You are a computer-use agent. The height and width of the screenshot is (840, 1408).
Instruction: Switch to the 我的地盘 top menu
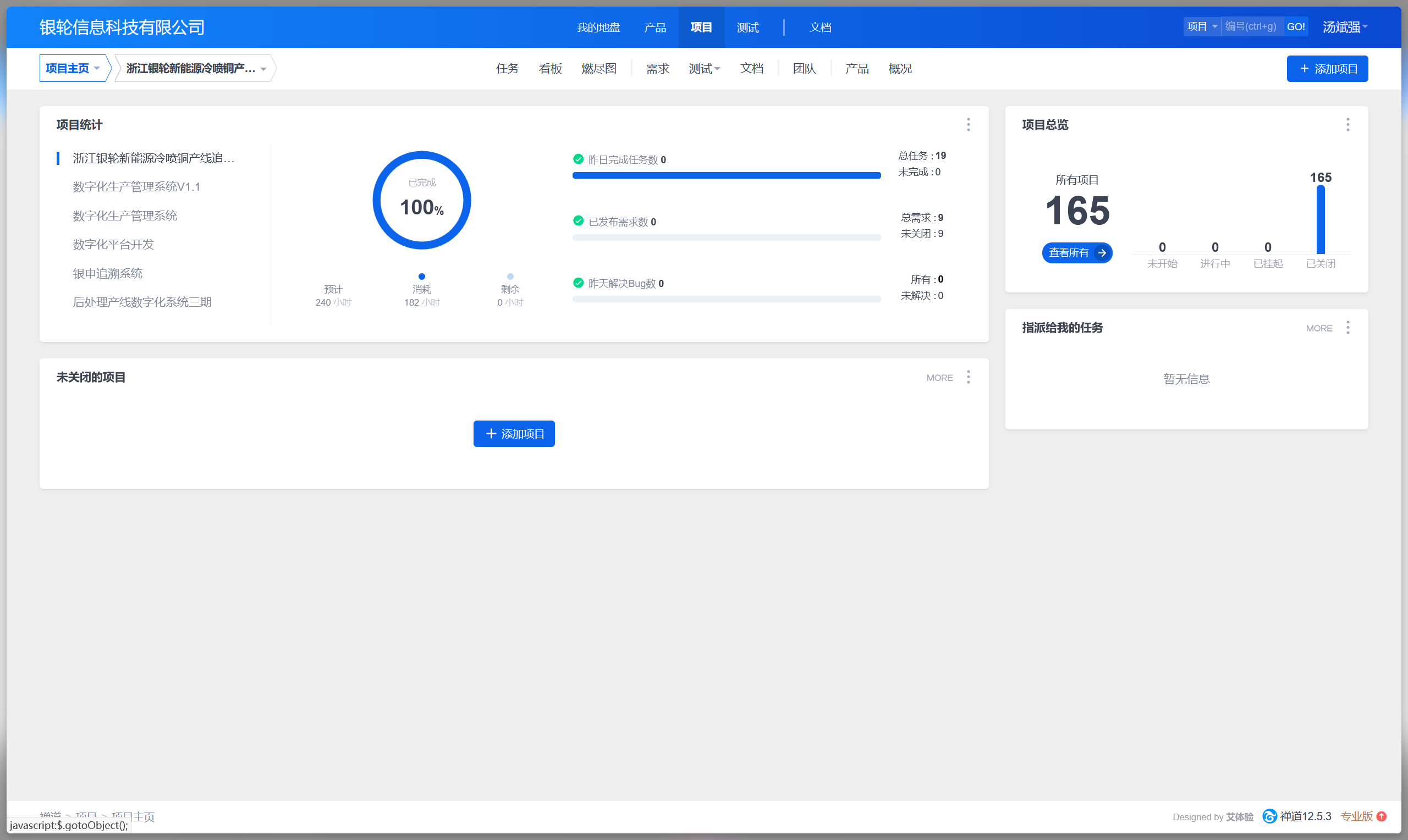point(598,27)
